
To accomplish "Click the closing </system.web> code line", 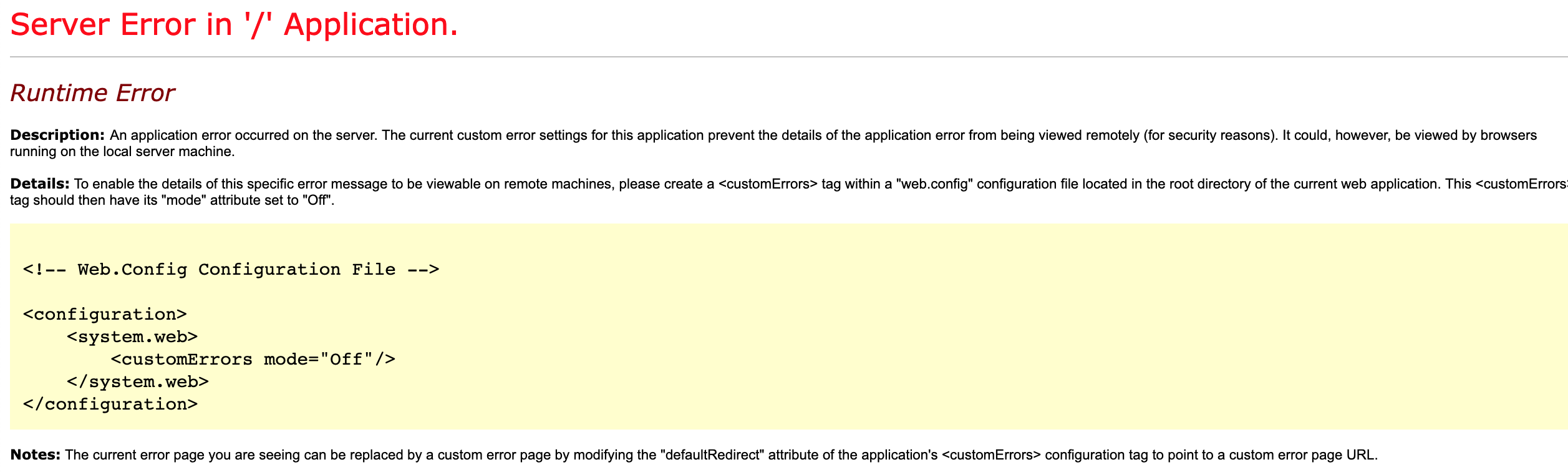I will click(x=138, y=382).
